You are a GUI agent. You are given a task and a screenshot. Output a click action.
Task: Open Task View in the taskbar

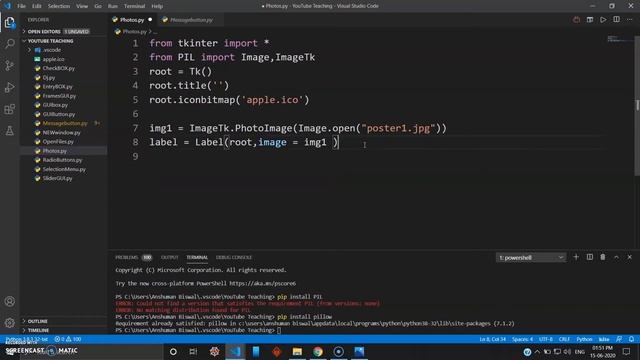point(193,351)
